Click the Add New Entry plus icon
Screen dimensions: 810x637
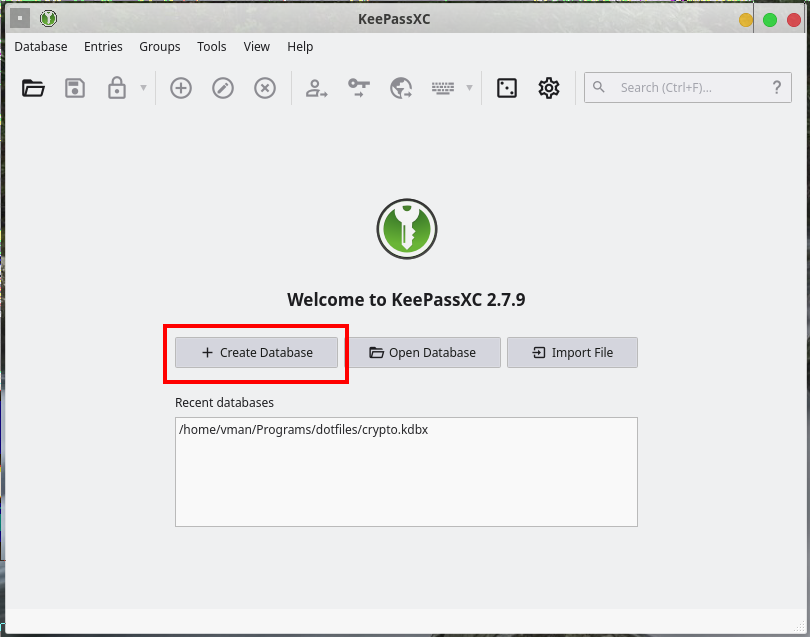click(x=181, y=88)
